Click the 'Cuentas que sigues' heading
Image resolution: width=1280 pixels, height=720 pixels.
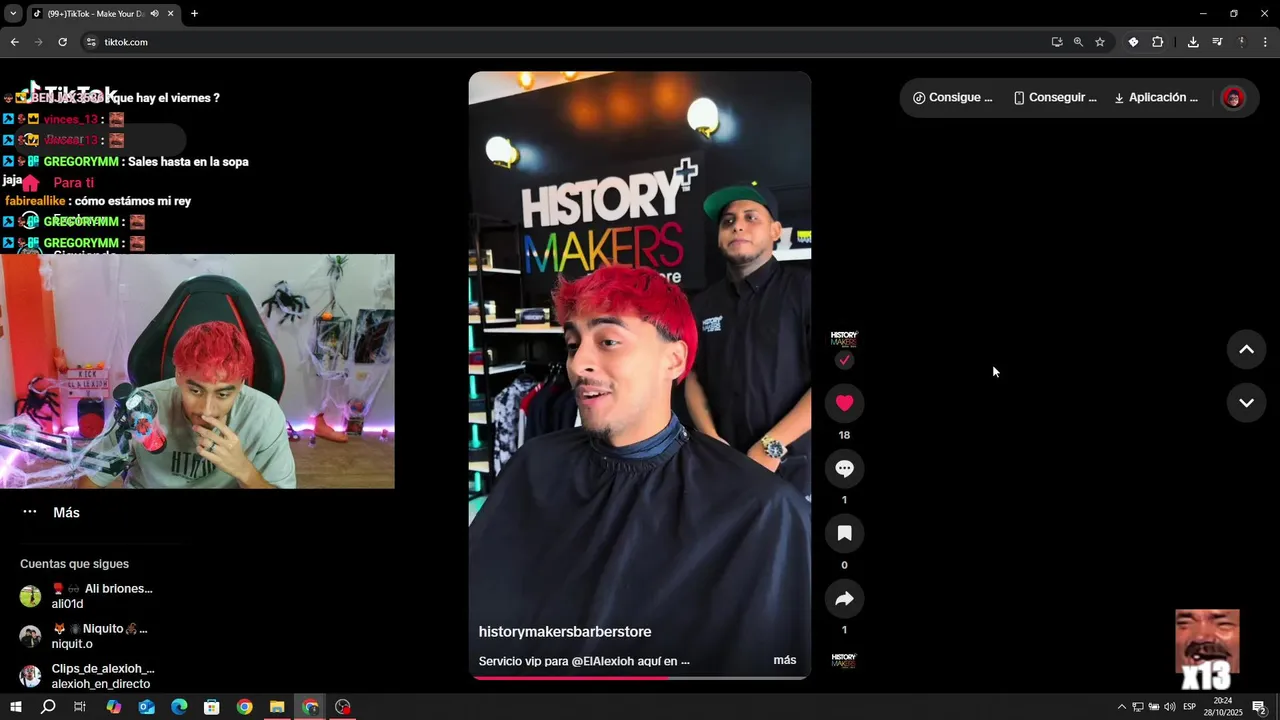(x=74, y=564)
